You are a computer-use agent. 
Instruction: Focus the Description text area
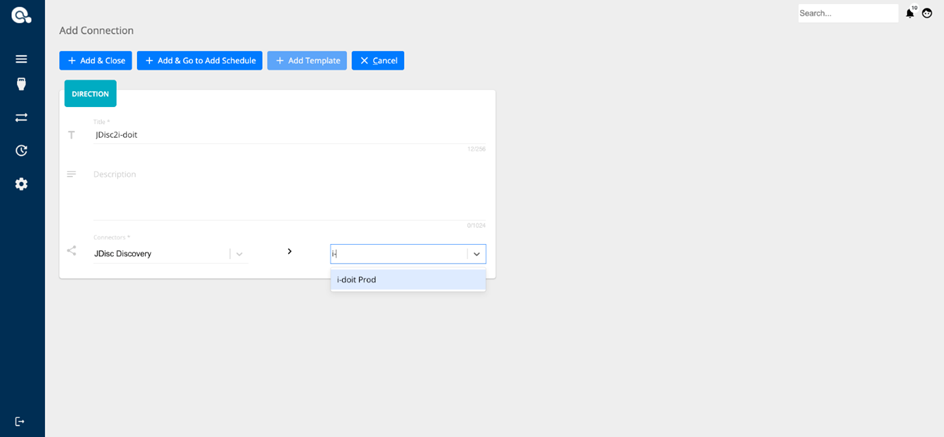click(288, 190)
